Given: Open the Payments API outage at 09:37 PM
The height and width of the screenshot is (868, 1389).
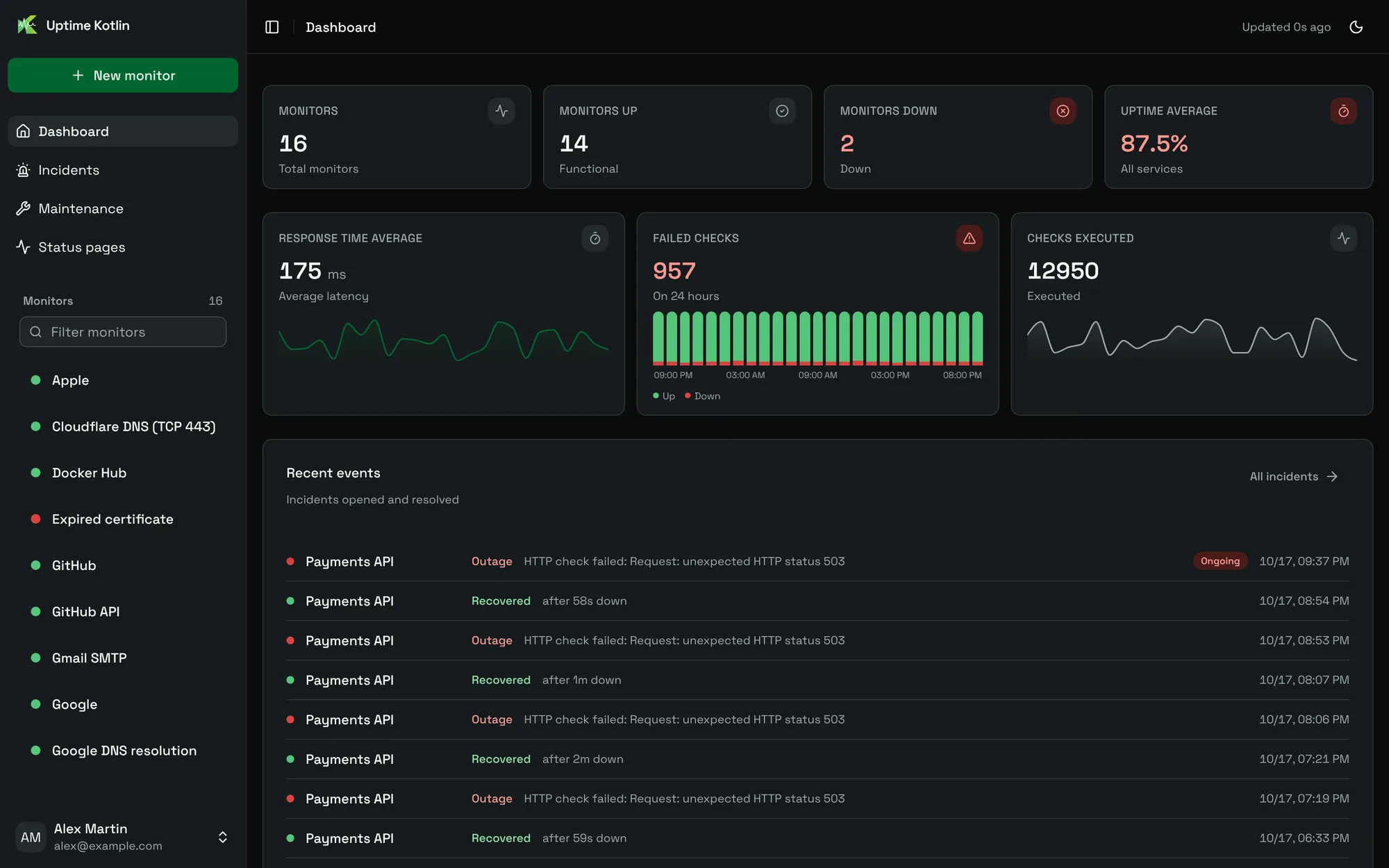Looking at the screenshot, I should (x=817, y=561).
